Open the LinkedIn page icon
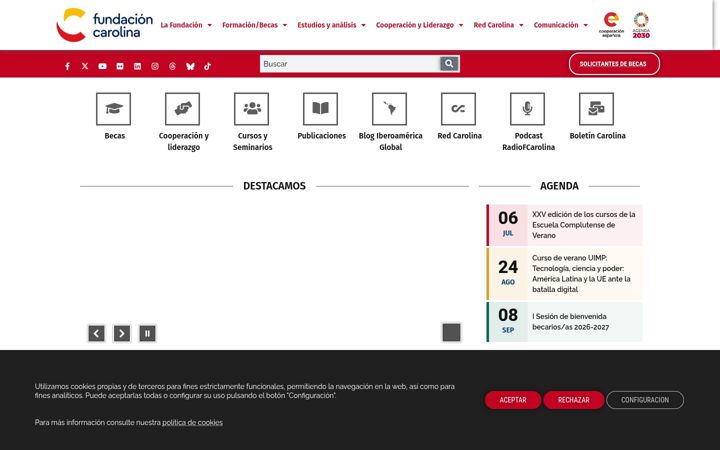 (137, 66)
